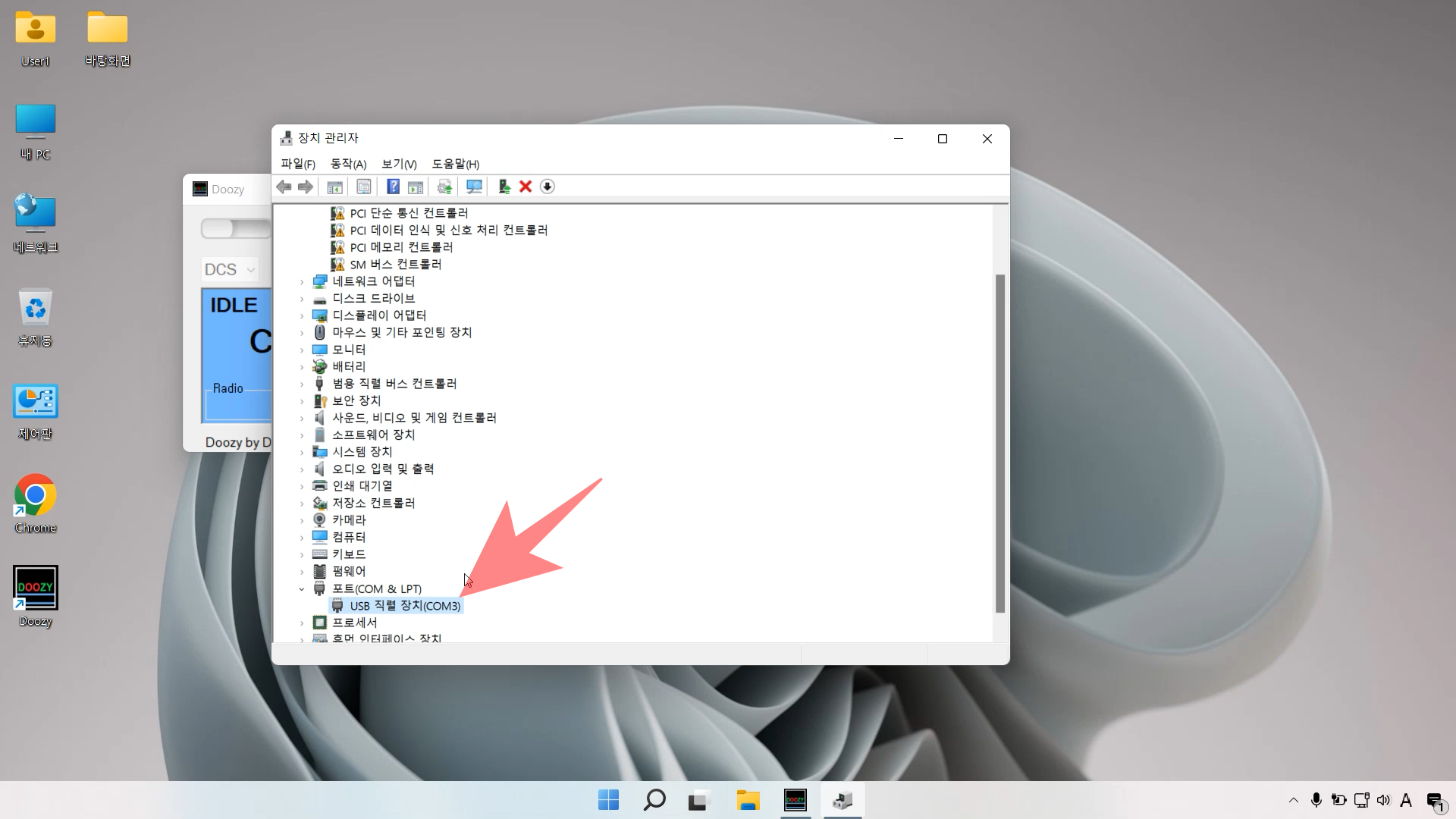
Task: Click the forward navigation arrow in Device Manager
Action: [306, 187]
